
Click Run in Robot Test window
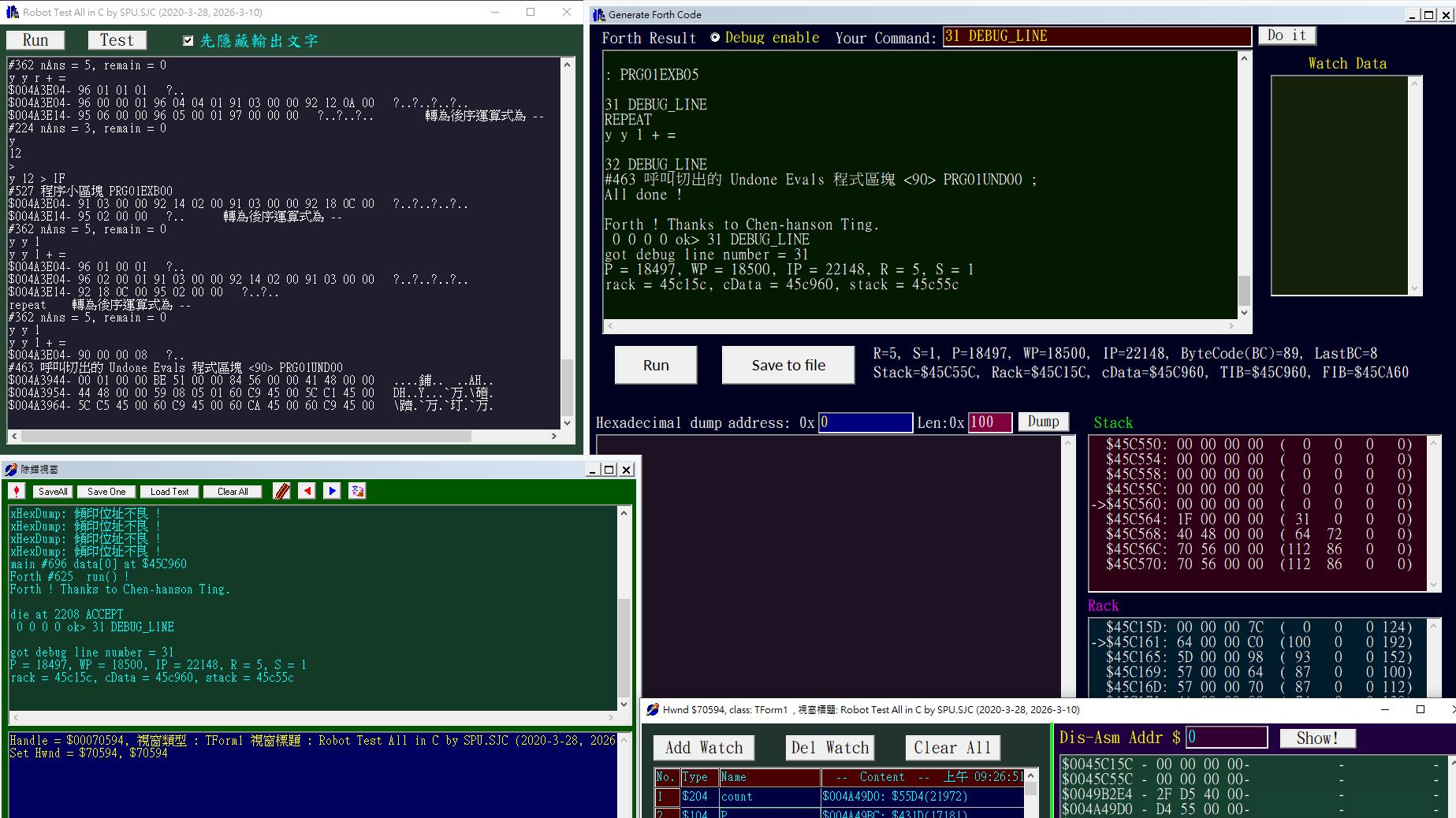tap(35, 40)
